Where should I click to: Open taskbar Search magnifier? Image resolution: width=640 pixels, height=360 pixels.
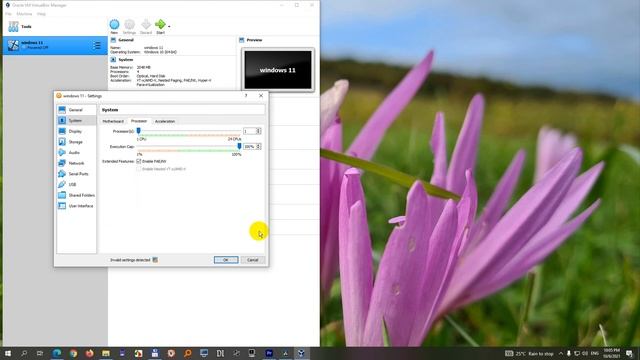click(x=24, y=353)
